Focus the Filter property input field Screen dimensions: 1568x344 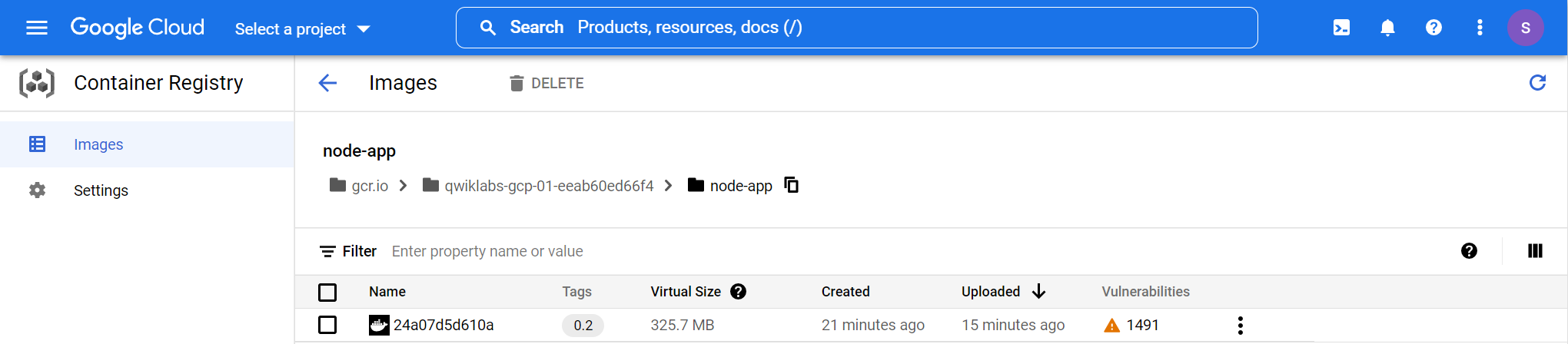pos(915,251)
